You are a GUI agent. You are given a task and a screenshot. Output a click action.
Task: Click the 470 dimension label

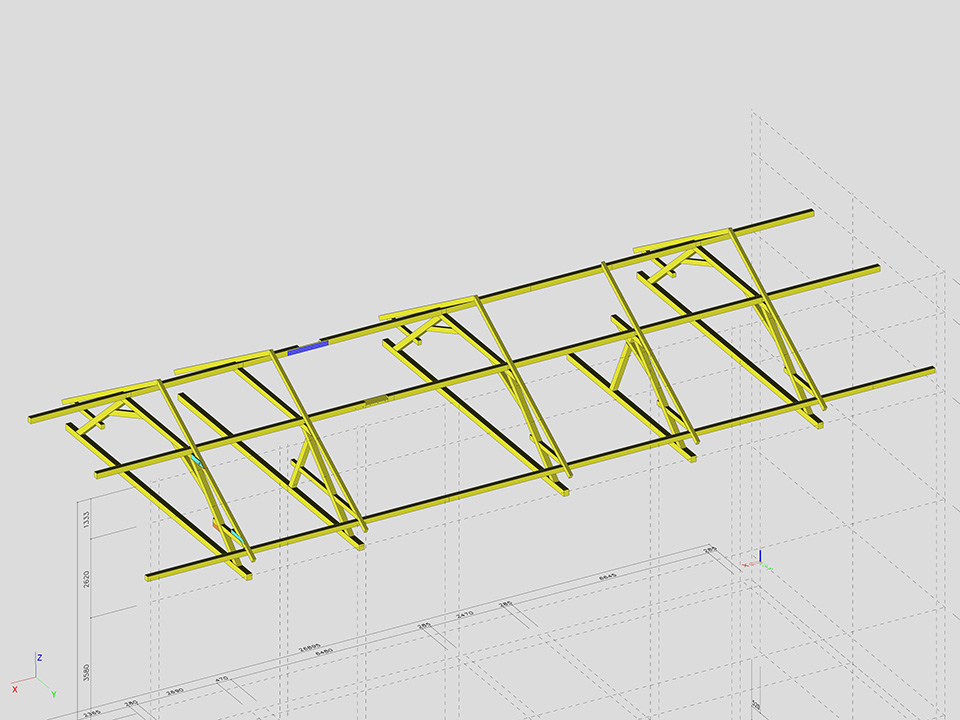(221, 679)
